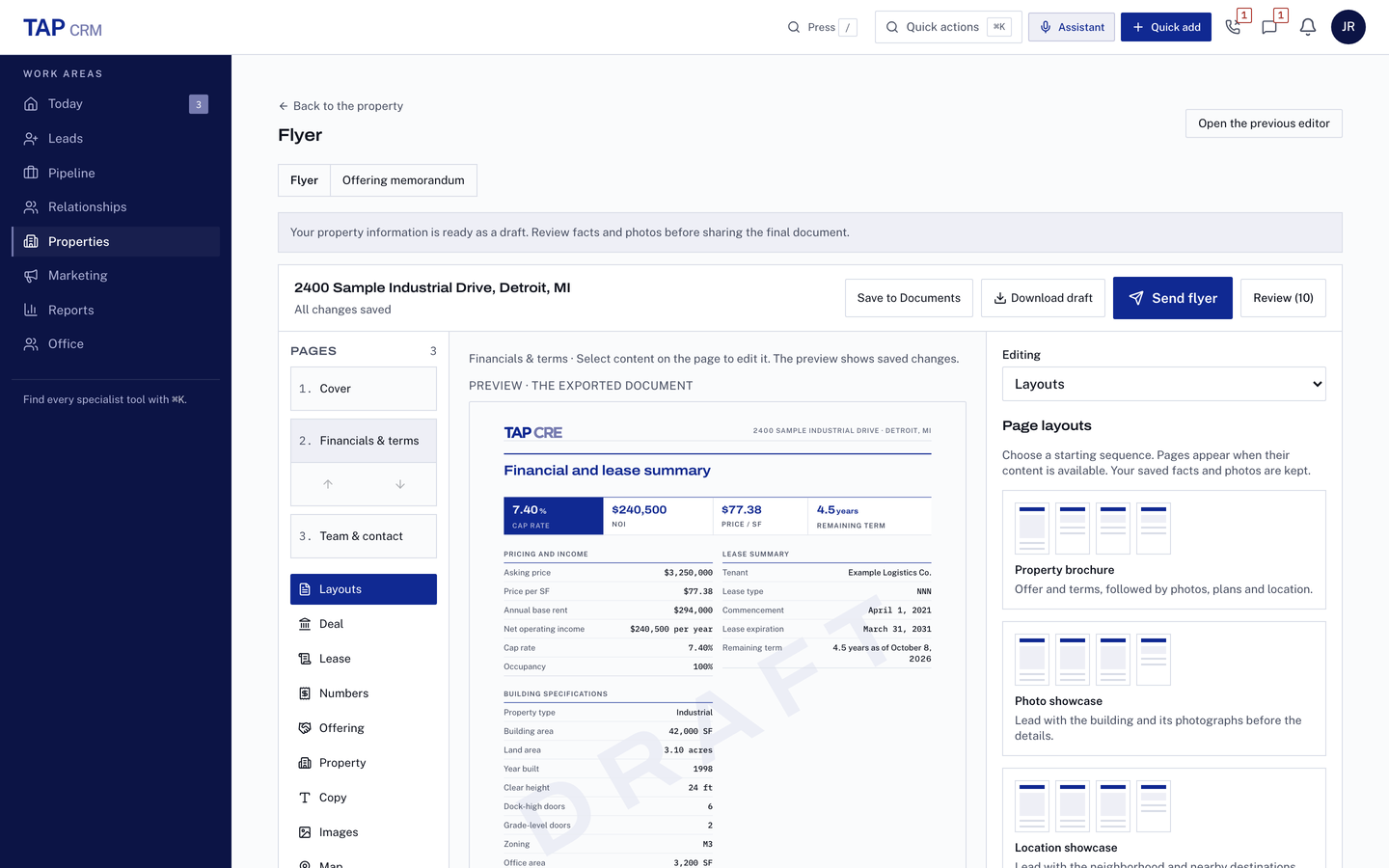The width and height of the screenshot is (1389, 868).
Task: Click the $240,500 NOI tile
Action: (658, 516)
